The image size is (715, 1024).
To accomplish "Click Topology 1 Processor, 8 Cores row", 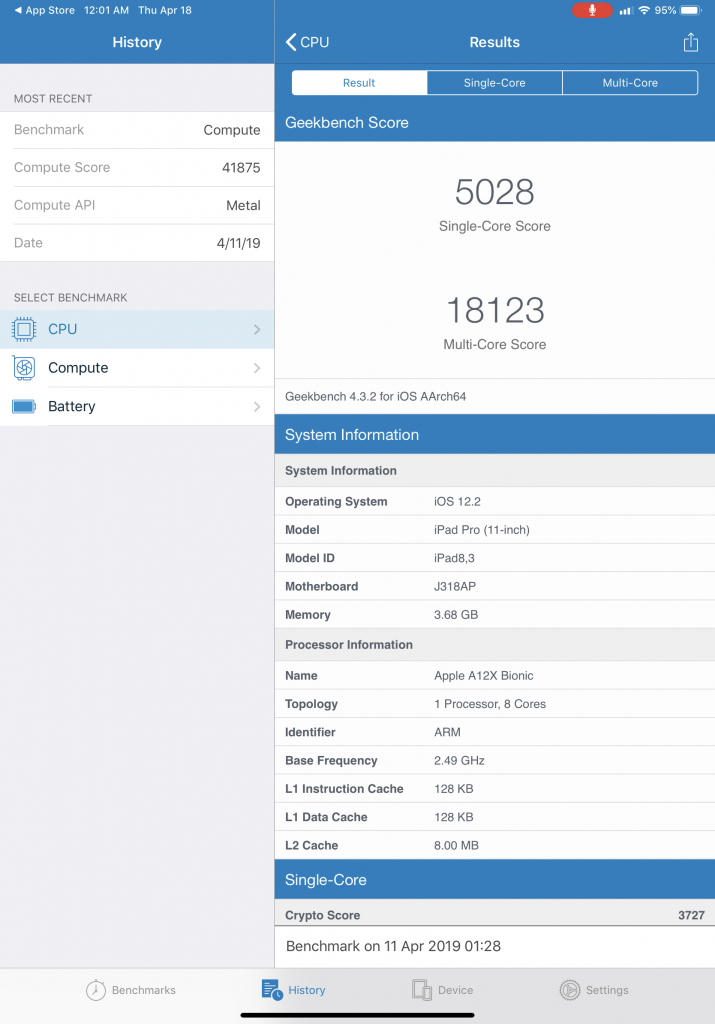I will pyautogui.click(x=495, y=704).
